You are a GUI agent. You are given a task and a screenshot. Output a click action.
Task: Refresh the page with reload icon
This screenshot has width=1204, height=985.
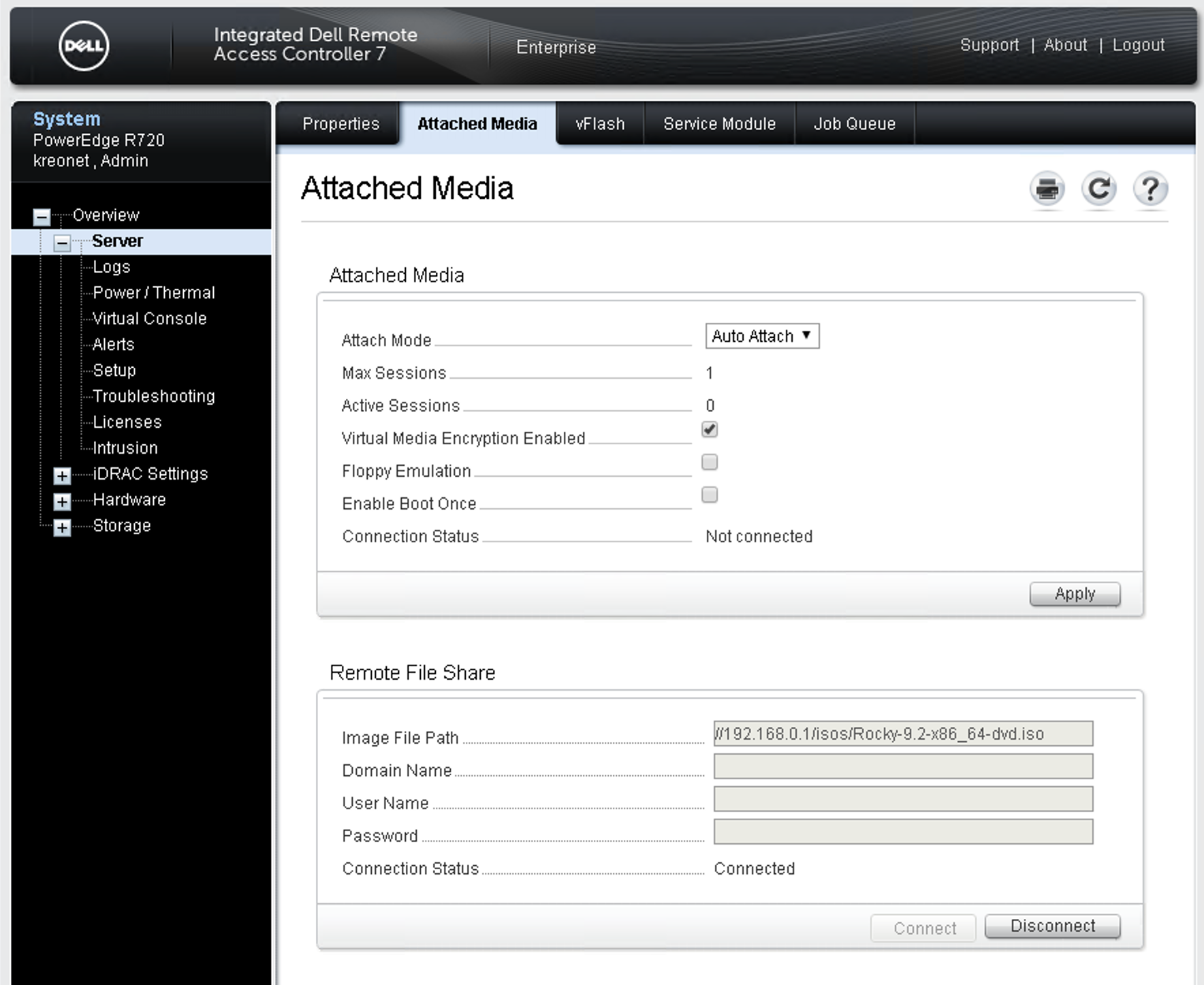pos(1098,189)
